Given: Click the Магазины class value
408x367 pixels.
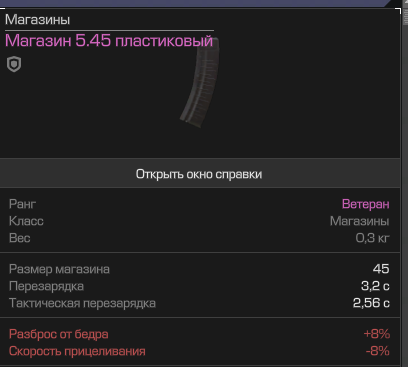Looking at the screenshot, I should [x=360, y=221].
